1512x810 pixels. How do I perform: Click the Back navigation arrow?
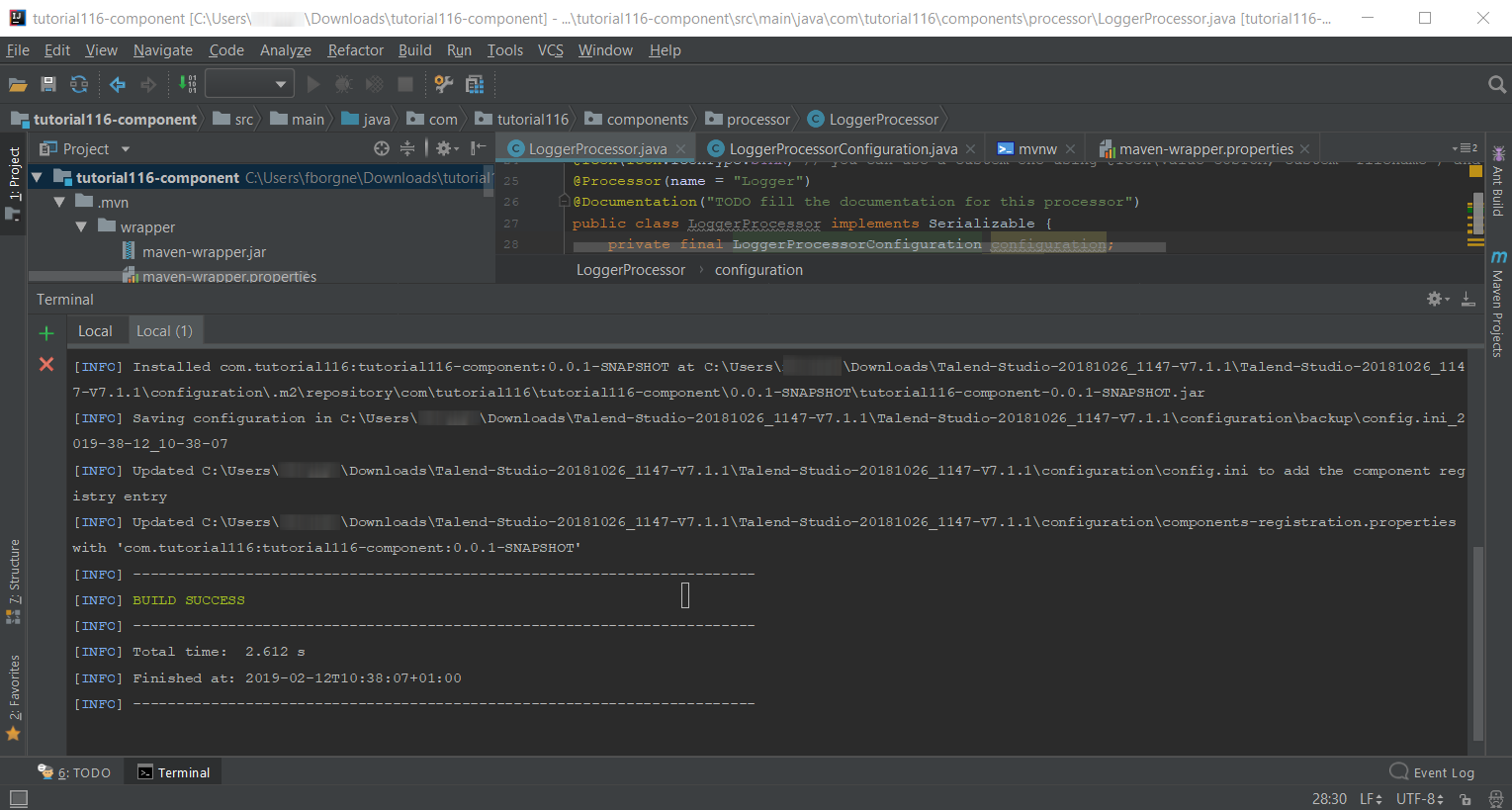click(118, 85)
